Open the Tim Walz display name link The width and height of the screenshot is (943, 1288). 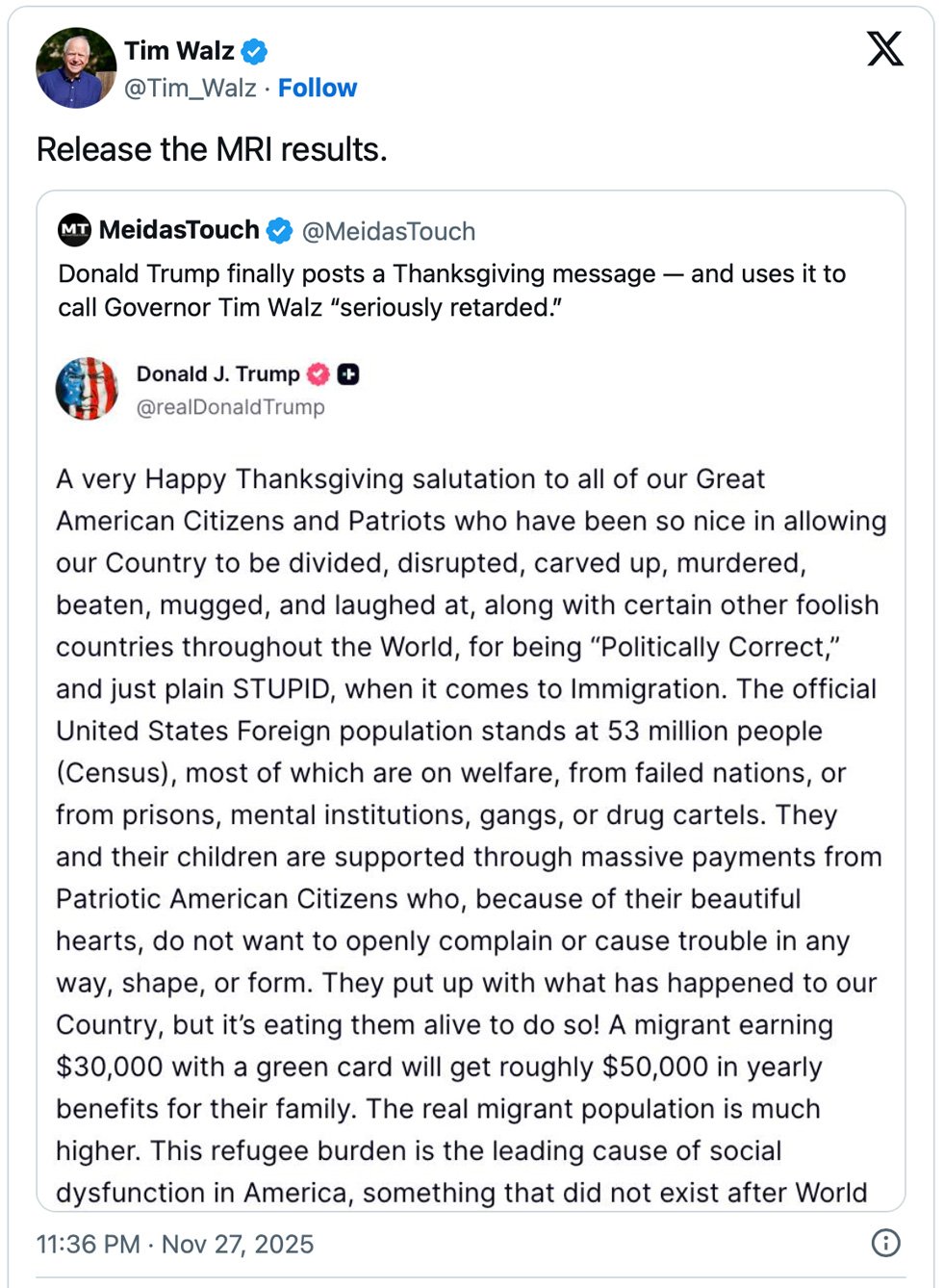[179, 51]
